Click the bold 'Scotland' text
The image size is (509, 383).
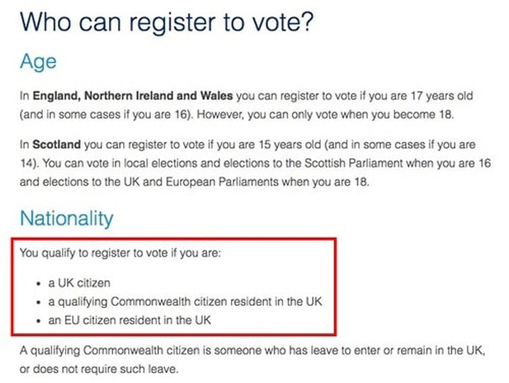coord(57,145)
